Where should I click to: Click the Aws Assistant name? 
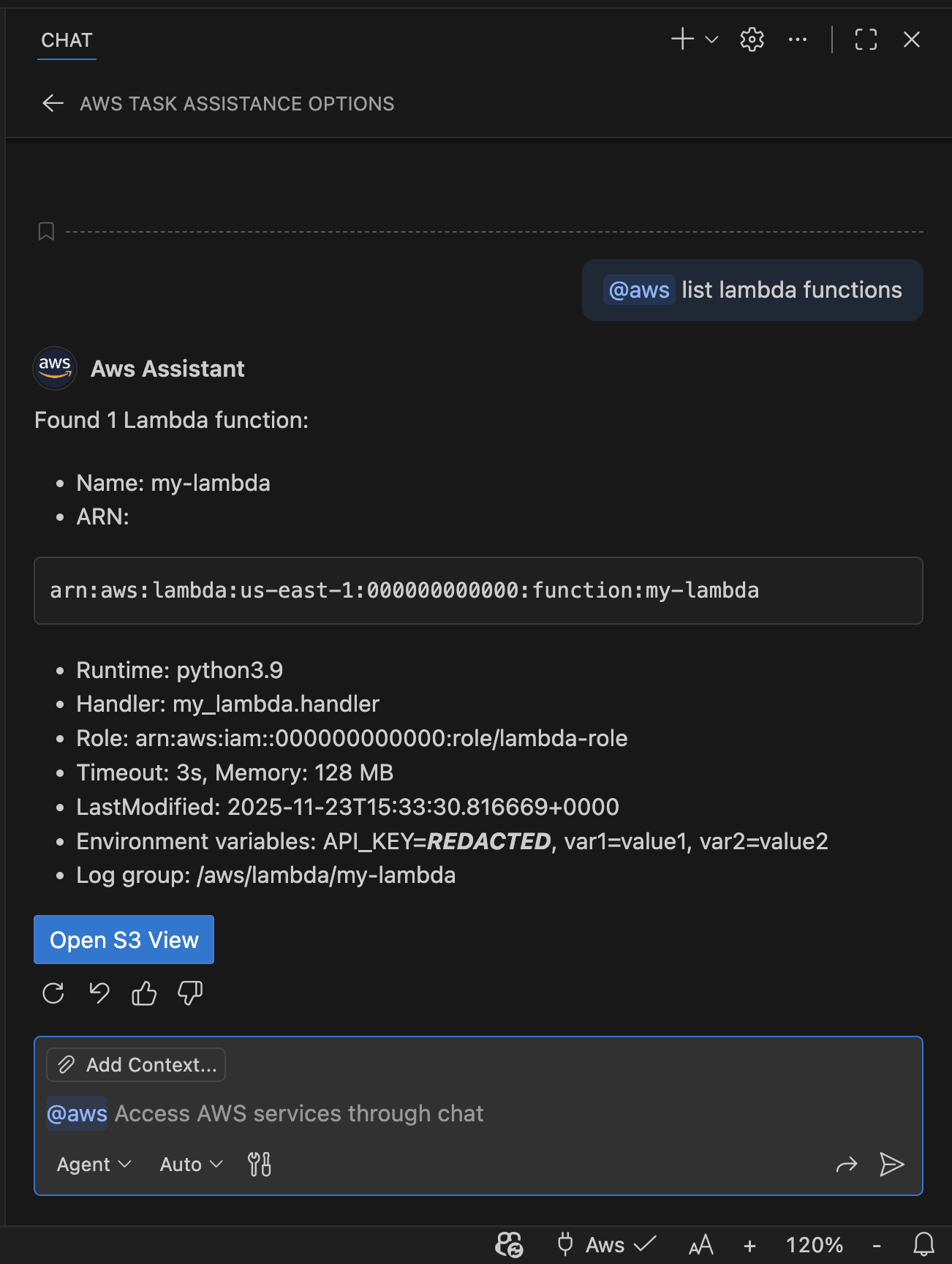pyautogui.click(x=167, y=369)
